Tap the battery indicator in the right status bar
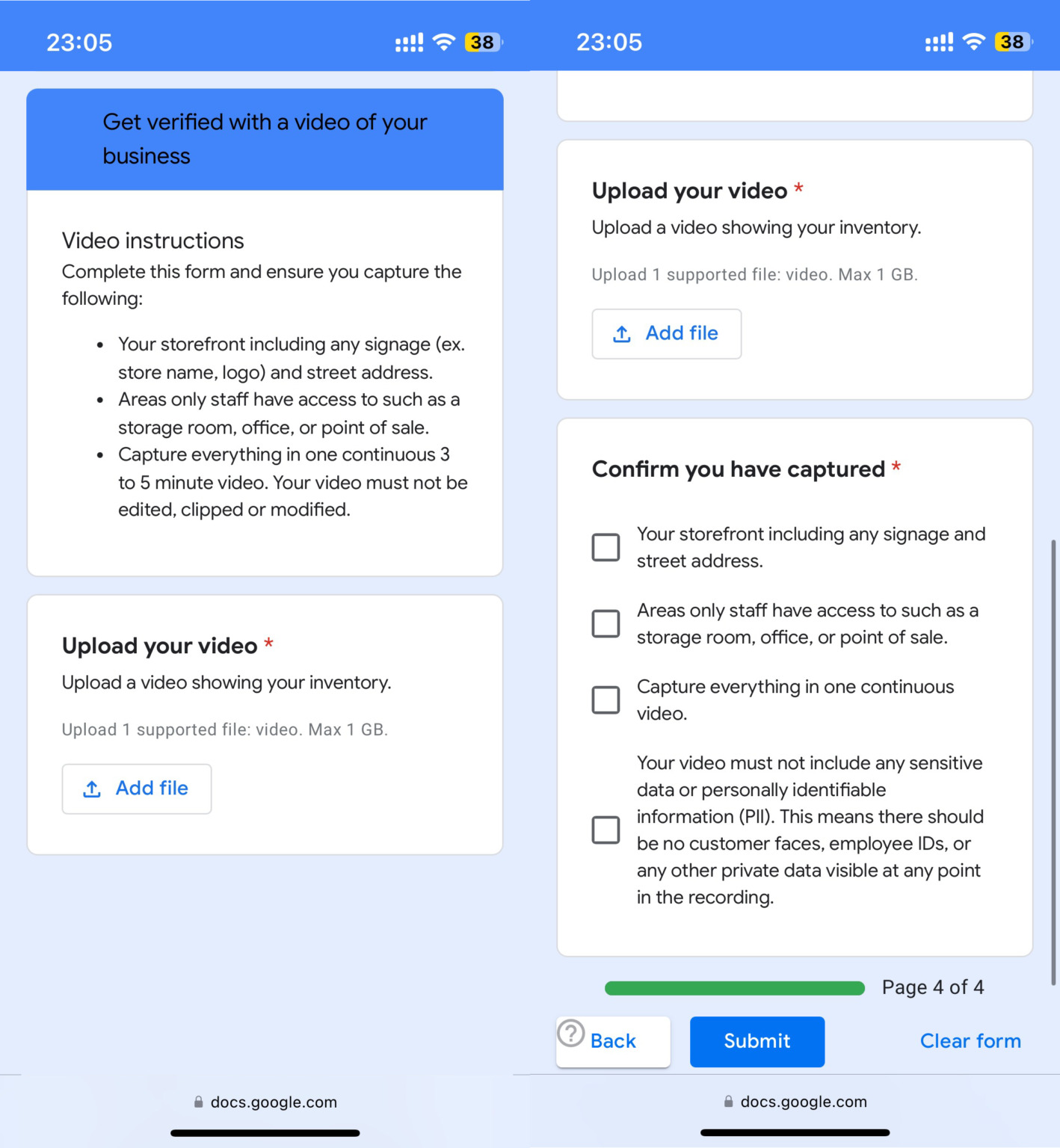1060x1148 pixels. pyautogui.click(x=1012, y=42)
